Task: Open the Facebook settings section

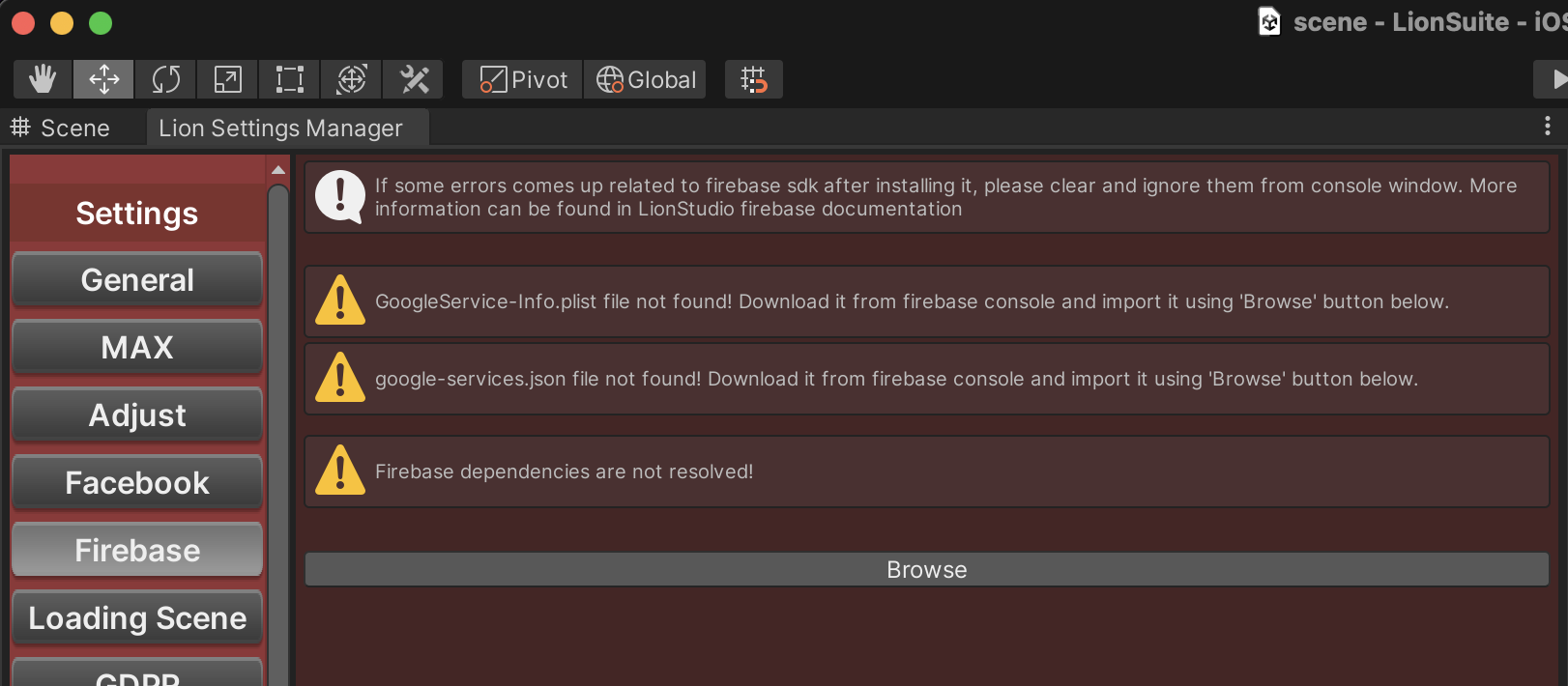Action: point(137,483)
